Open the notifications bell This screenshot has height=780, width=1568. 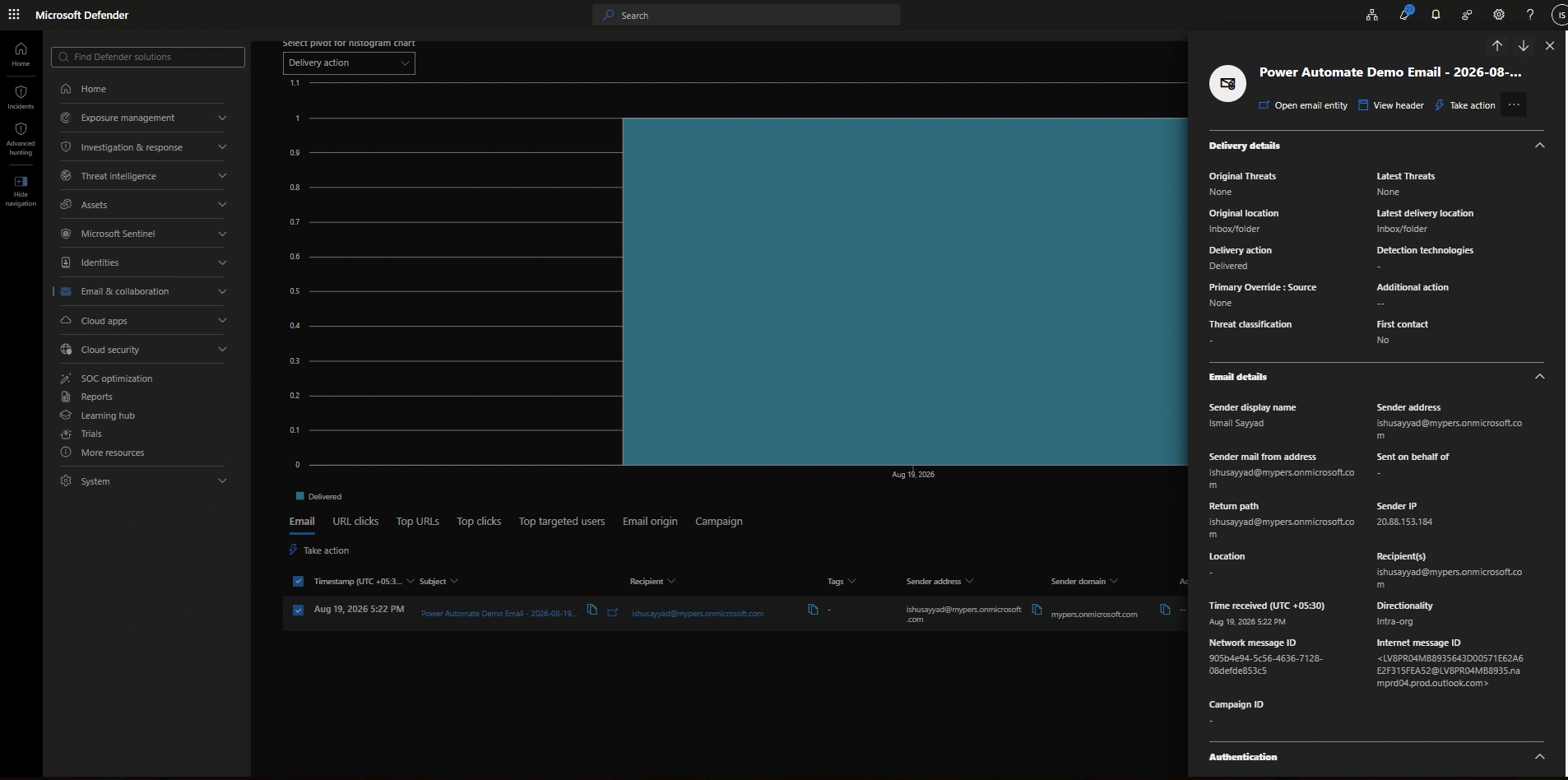point(1436,15)
